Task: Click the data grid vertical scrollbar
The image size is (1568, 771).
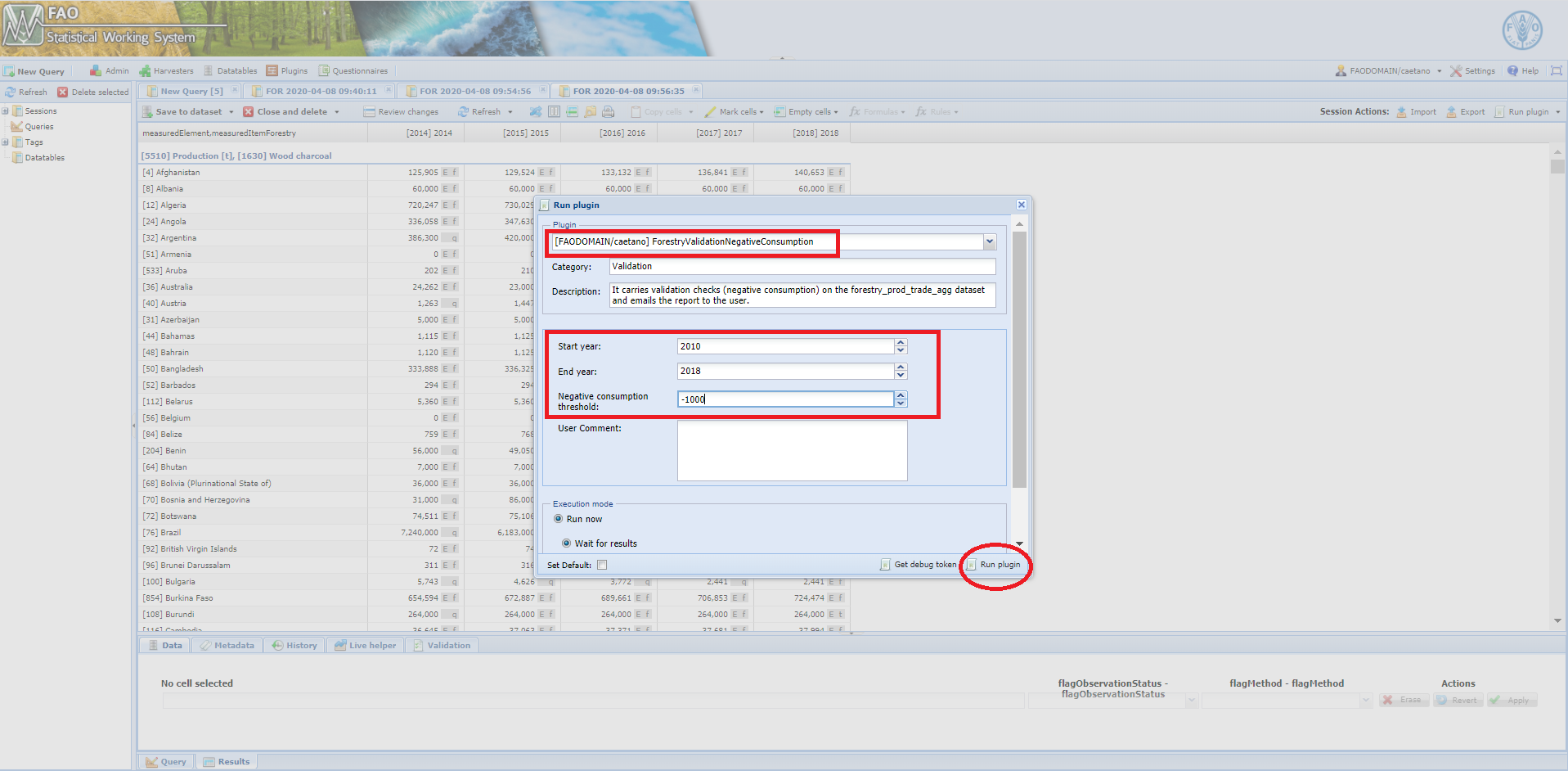Action: point(1557,166)
